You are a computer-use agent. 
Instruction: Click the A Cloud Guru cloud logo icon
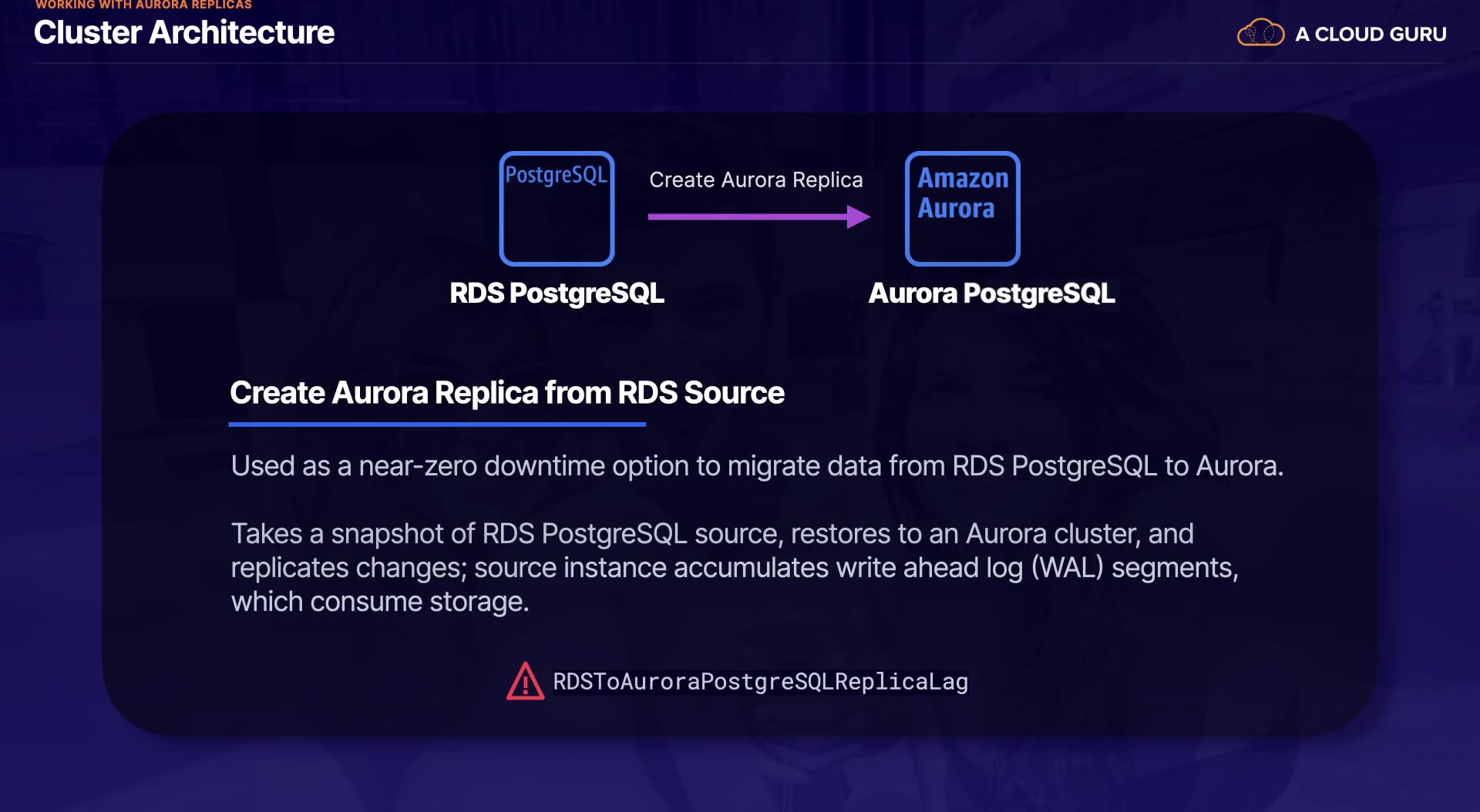[x=1260, y=33]
